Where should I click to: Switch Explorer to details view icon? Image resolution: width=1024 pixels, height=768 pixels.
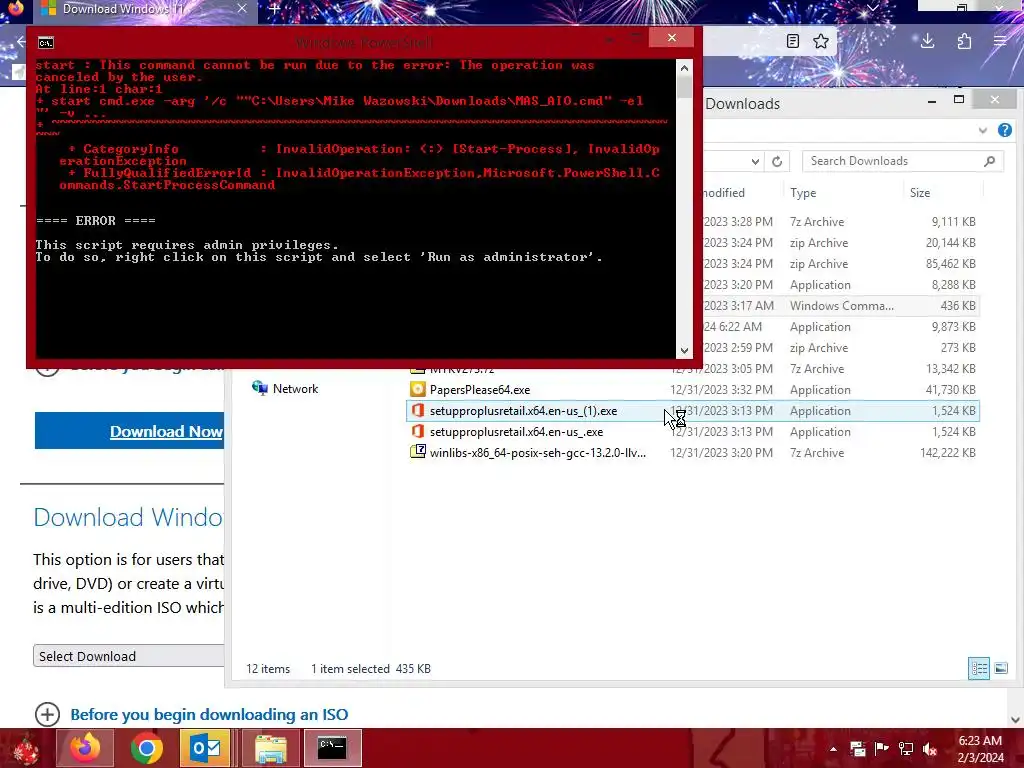979,668
